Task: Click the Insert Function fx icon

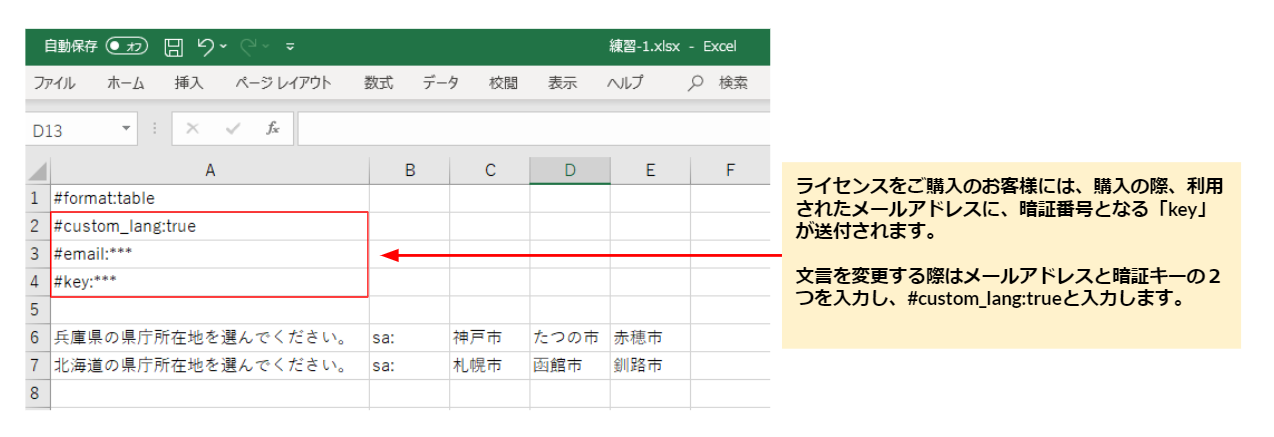Action: point(272,129)
